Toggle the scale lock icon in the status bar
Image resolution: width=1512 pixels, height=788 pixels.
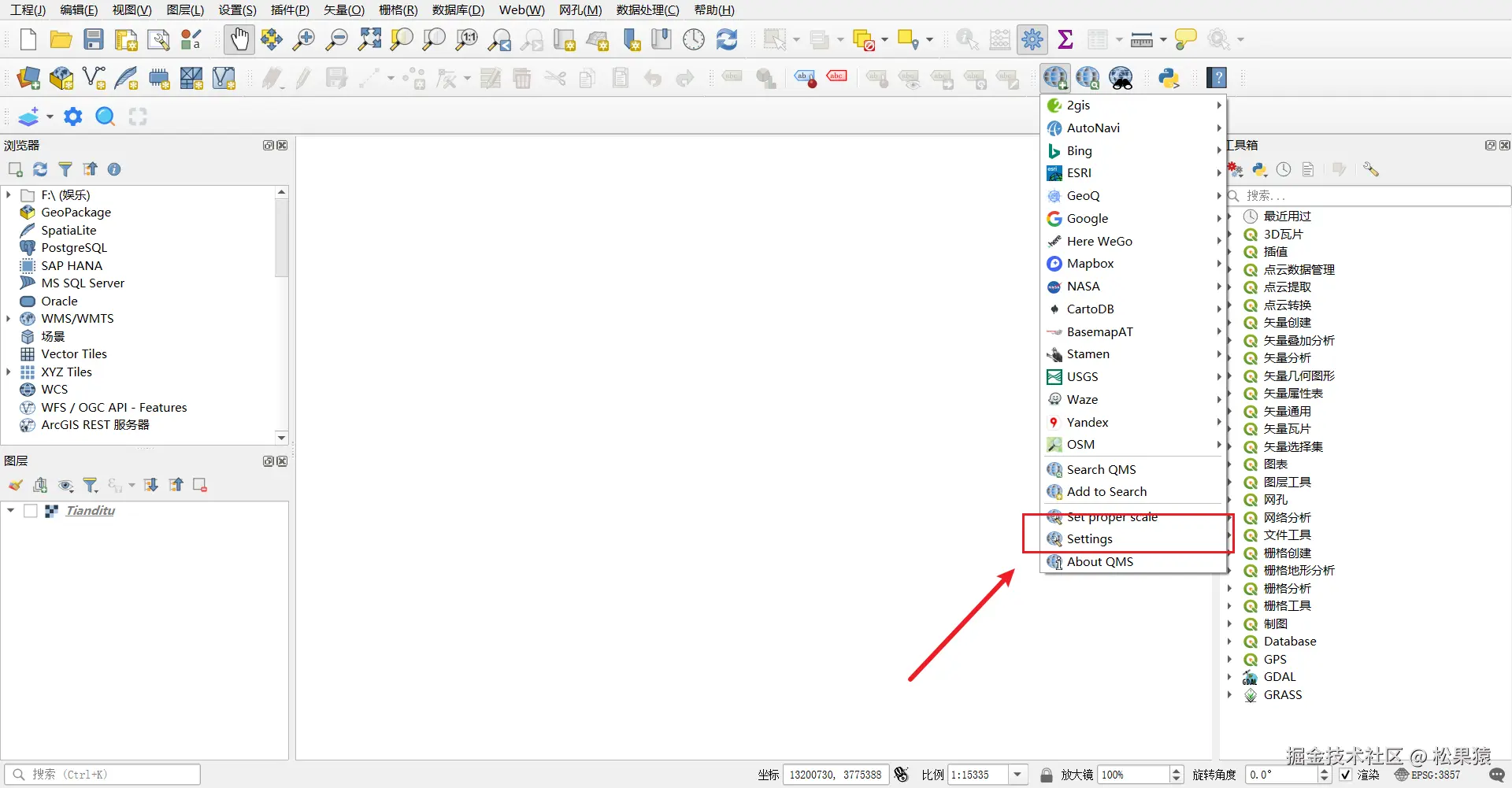click(x=1047, y=775)
